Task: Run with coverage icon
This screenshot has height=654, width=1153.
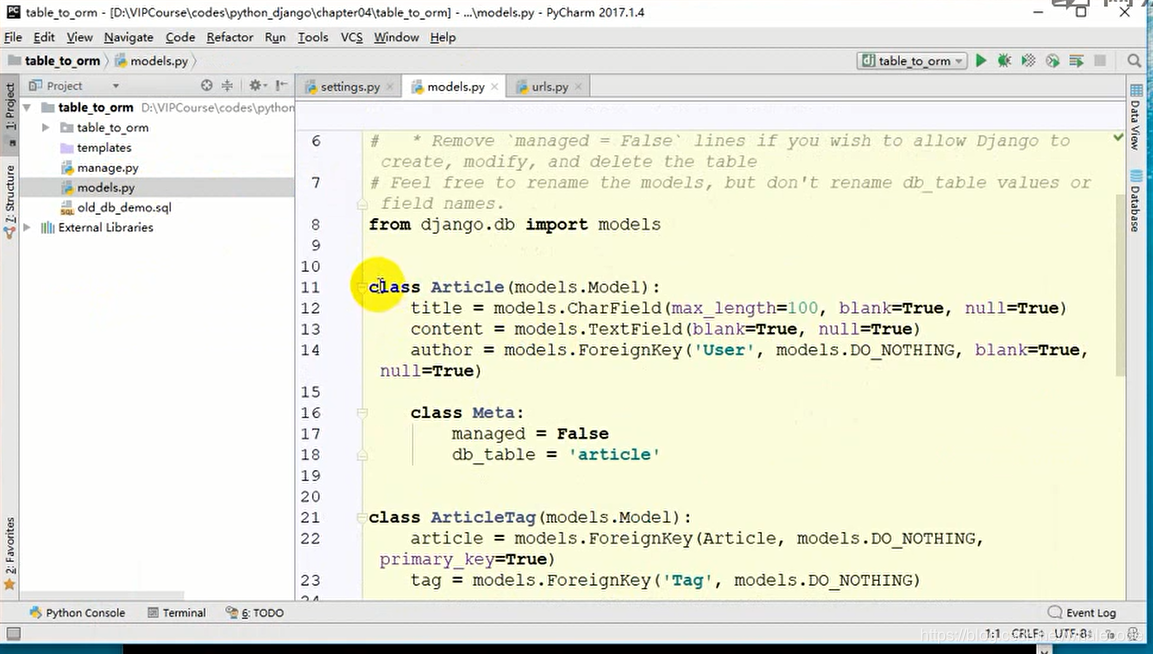Action: click(1029, 61)
